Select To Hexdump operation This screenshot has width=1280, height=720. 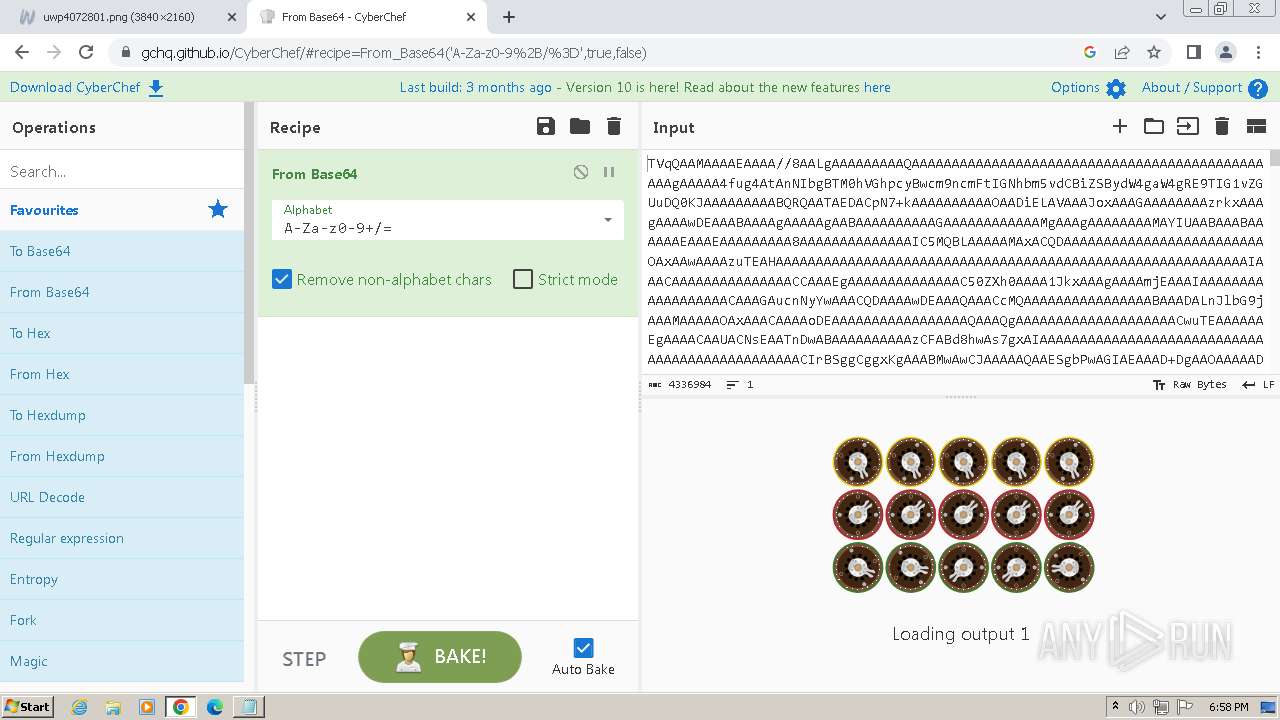(122, 415)
